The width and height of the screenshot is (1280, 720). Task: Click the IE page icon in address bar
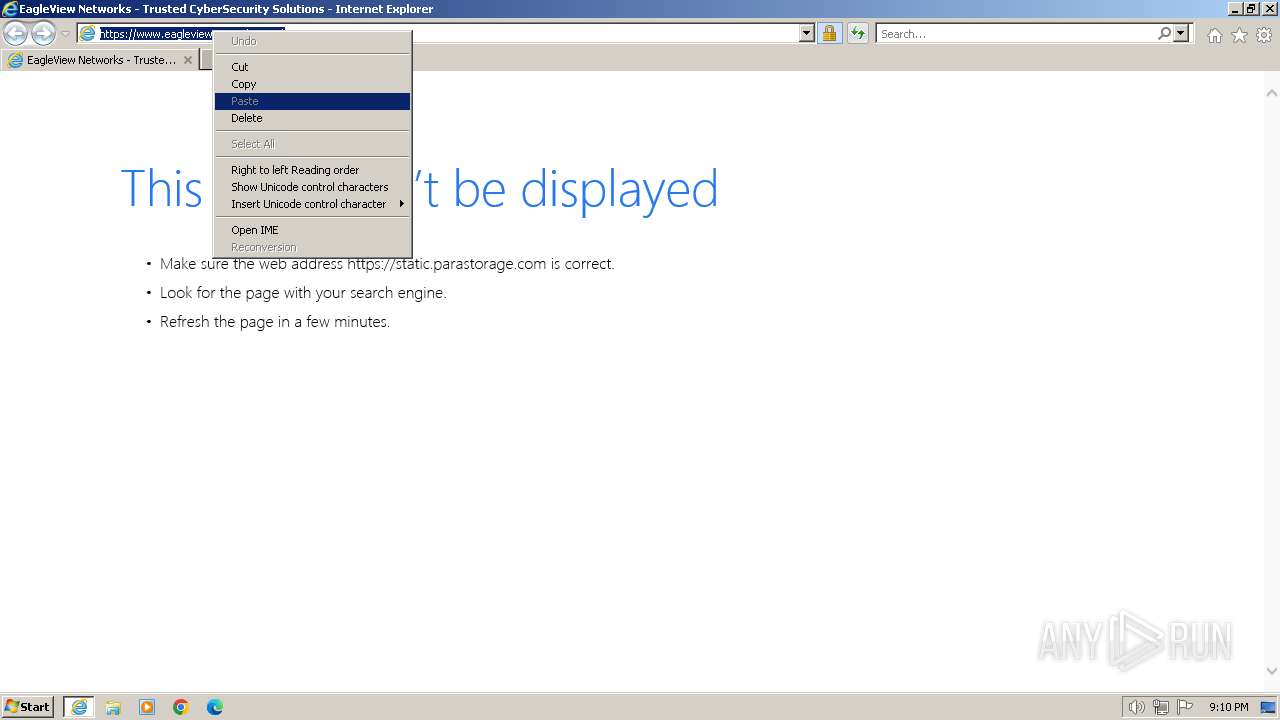coord(88,34)
